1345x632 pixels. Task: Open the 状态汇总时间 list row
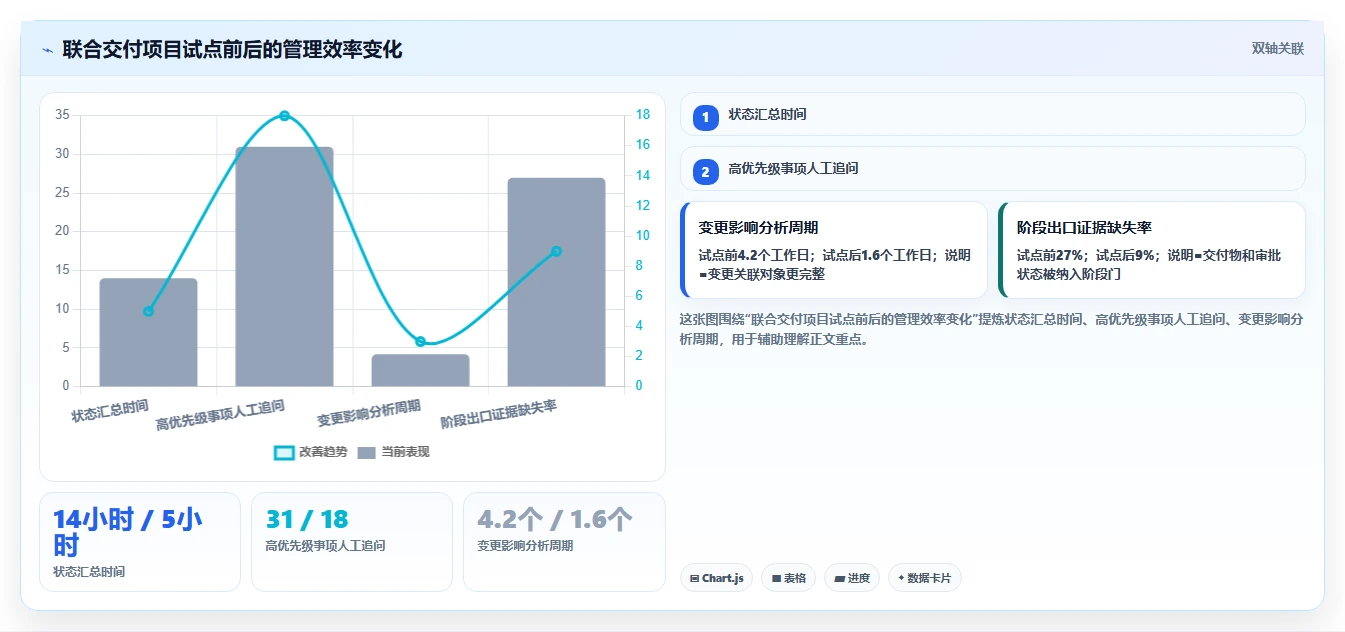[x=992, y=114]
